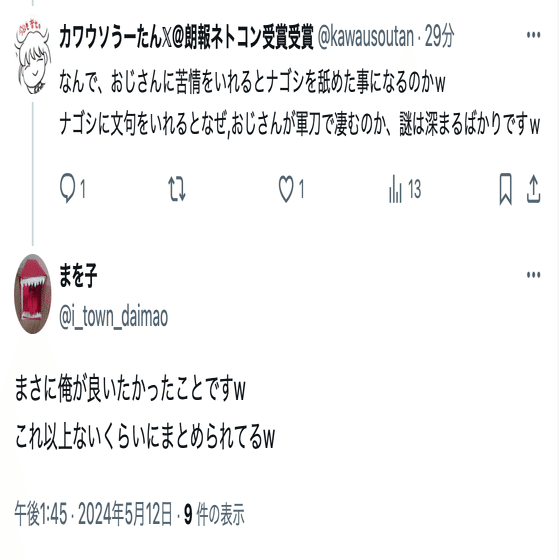The width and height of the screenshot is (559, 559).
Task: Bookmark the kawausoutan post
Action: pyautogui.click(x=506, y=189)
